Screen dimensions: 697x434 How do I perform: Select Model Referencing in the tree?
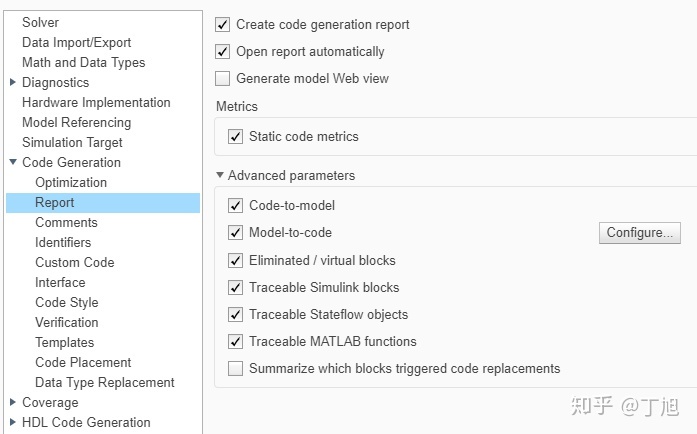coord(76,122)
